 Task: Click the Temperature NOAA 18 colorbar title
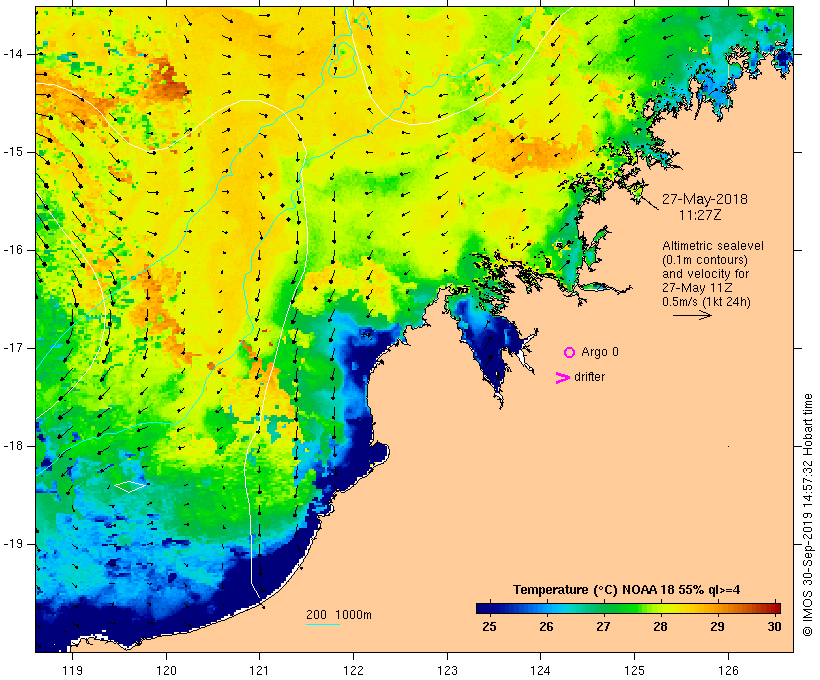click(627, 590)
